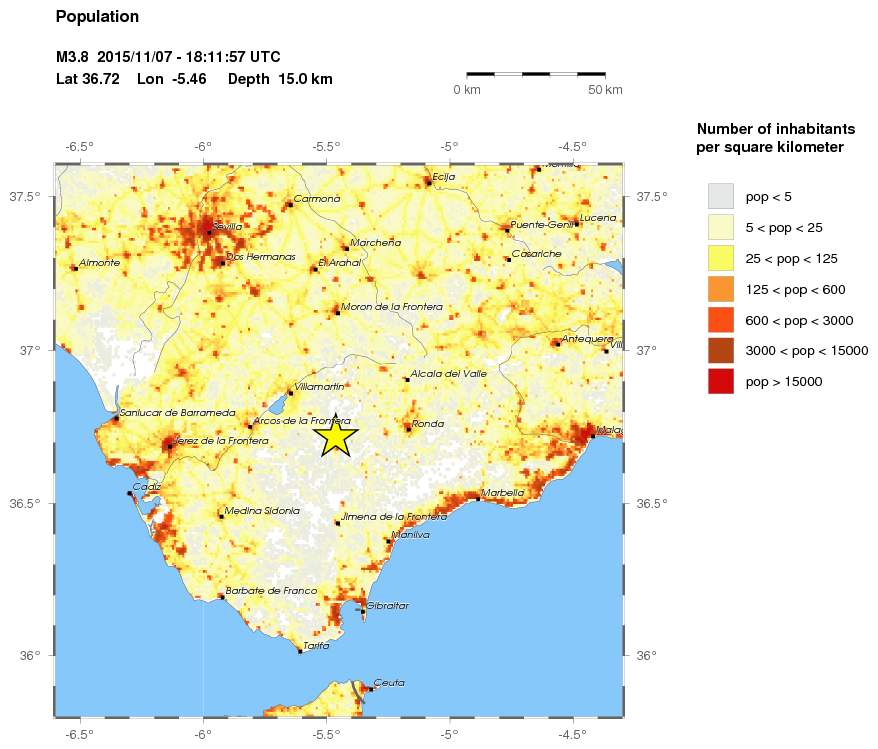Click the Marbella square marker
This screenshot has height=749, width=878.
pos(478,499)
